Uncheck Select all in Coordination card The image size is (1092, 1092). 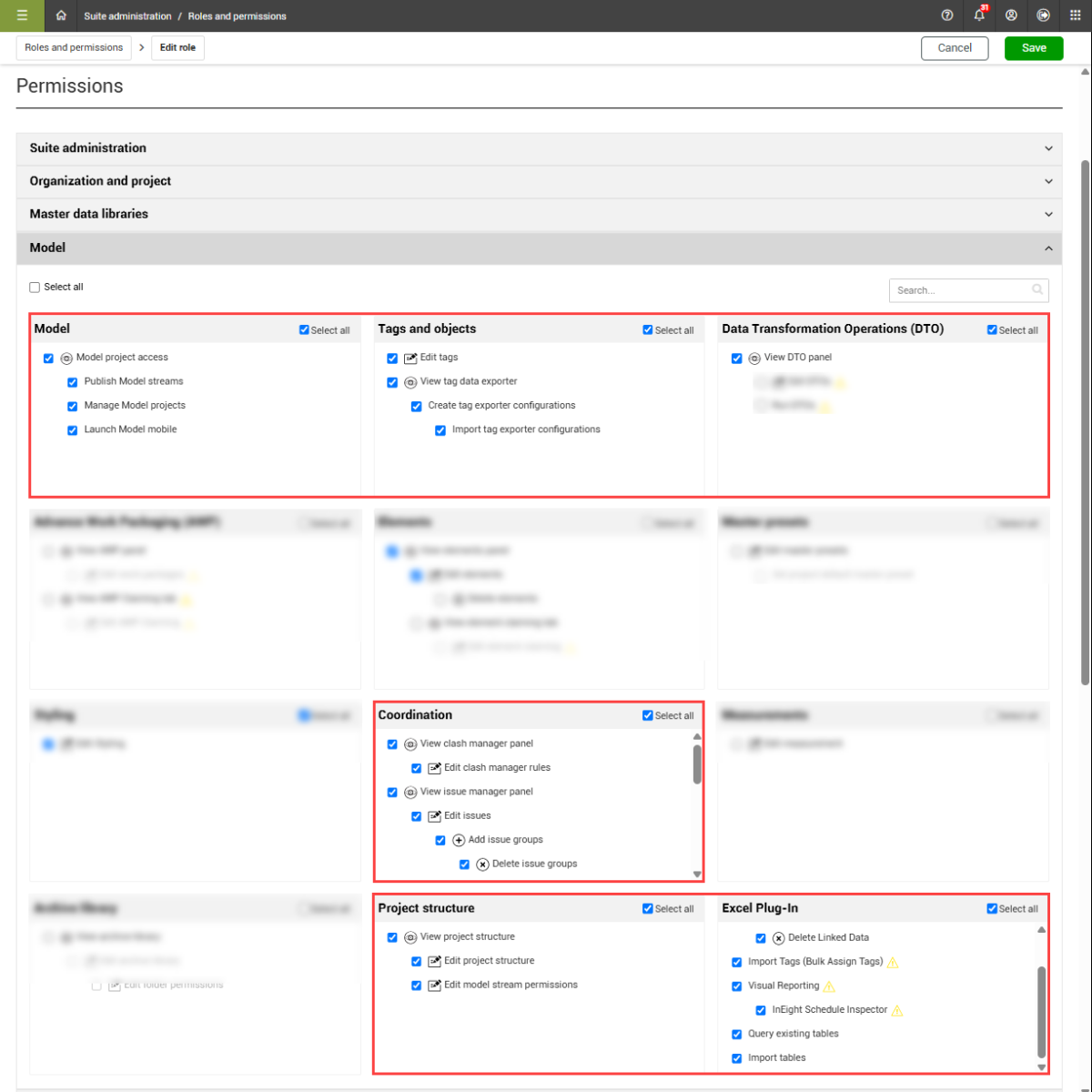[x=648, y=716]
